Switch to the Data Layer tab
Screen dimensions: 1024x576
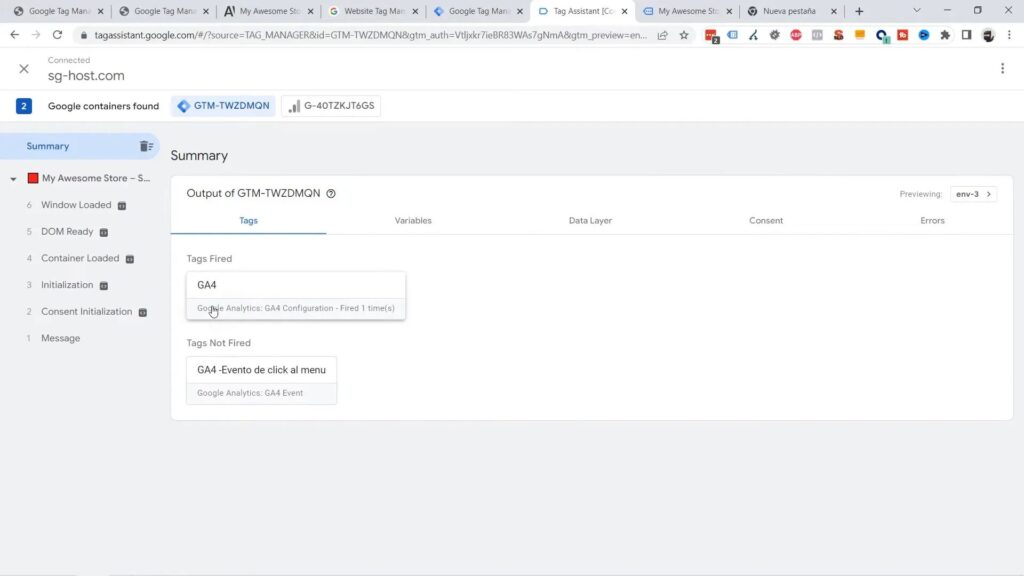[x=590, y=221]
